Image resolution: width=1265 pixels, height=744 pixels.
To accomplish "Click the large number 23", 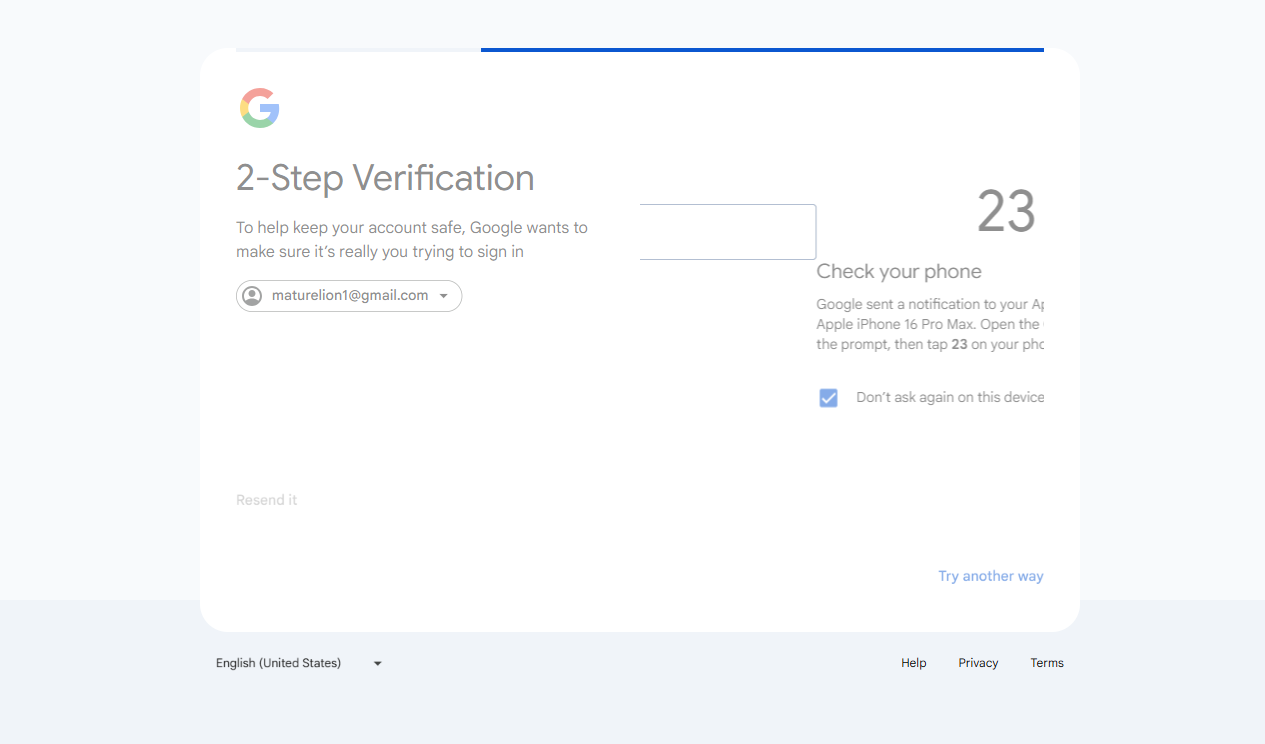I will coord(1006,211).
